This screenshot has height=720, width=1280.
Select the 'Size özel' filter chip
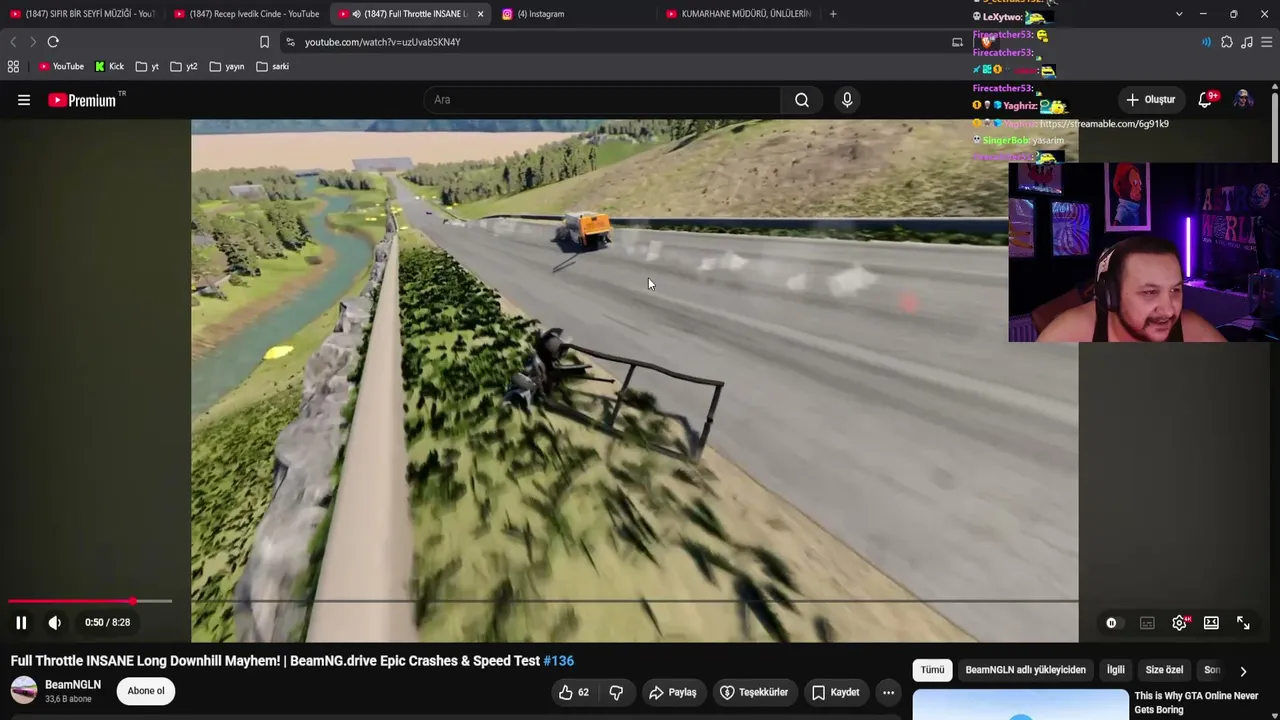[x=1164, y=670]
